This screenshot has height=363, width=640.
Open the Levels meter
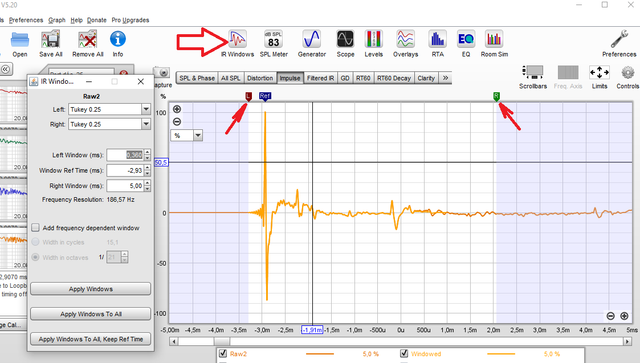tap(373, 43)
